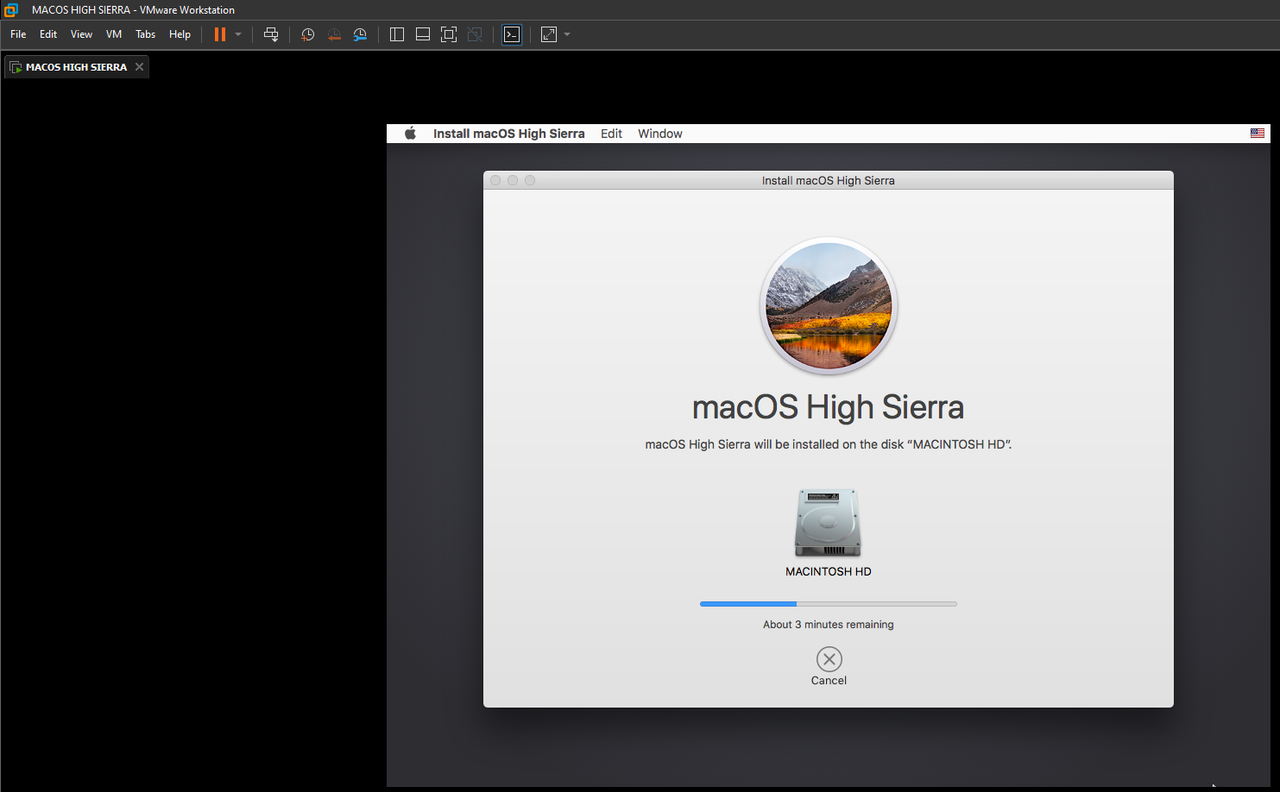This screenshot has width=1280, height=792.
Task: Open the snapshot manager
Action: tap(360, 34)
